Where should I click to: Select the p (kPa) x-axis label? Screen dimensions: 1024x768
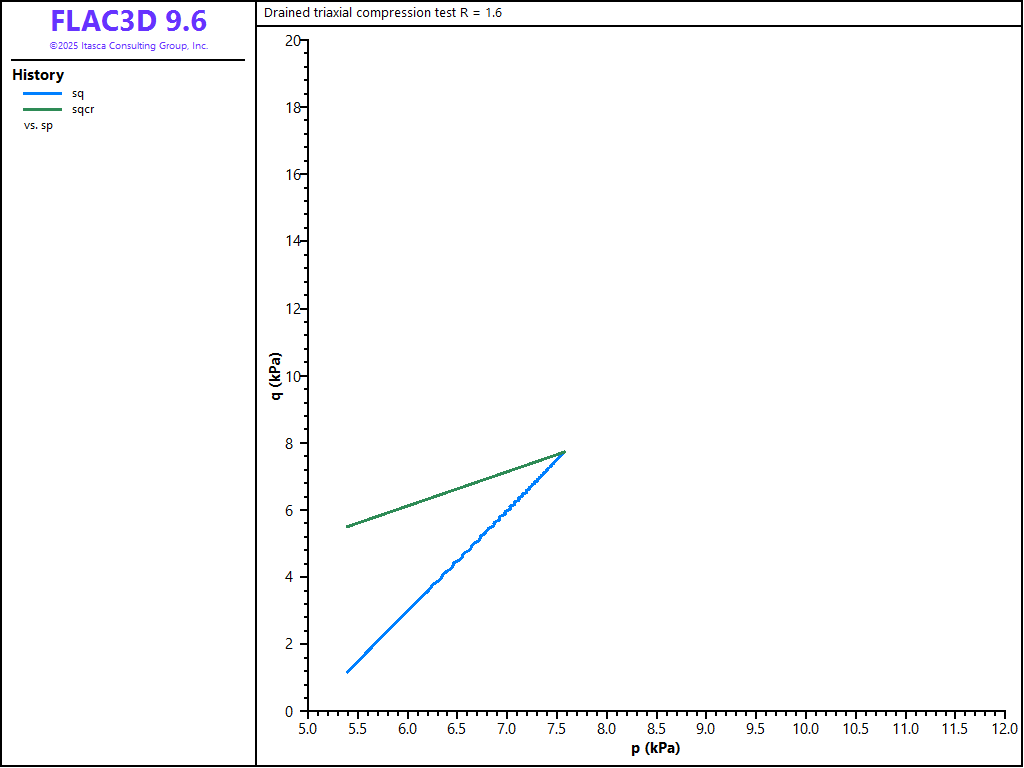[655, 748]
